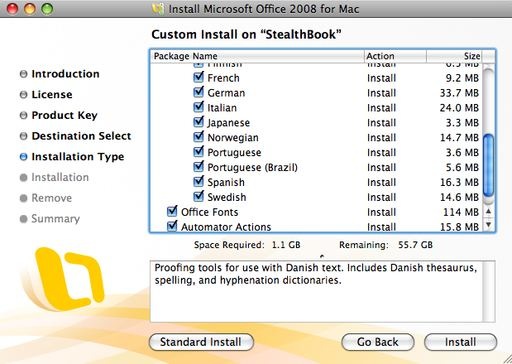This screenshot has height=364, width=512.
Task: Click the yellow minimize window button
Action: pyautogui.click(x=30, y=9)
